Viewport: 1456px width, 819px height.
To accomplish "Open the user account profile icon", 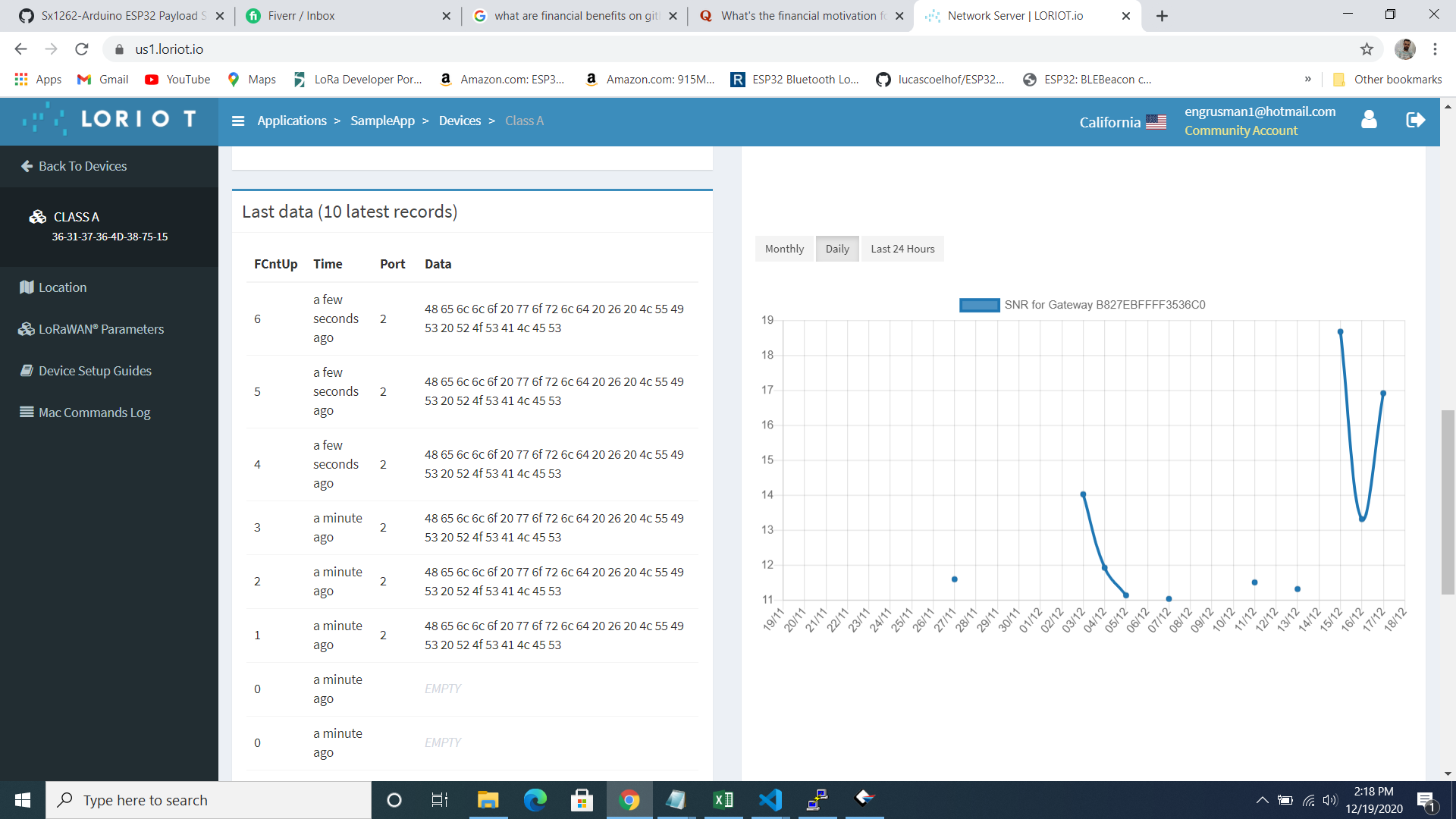I will (1369, 120).
